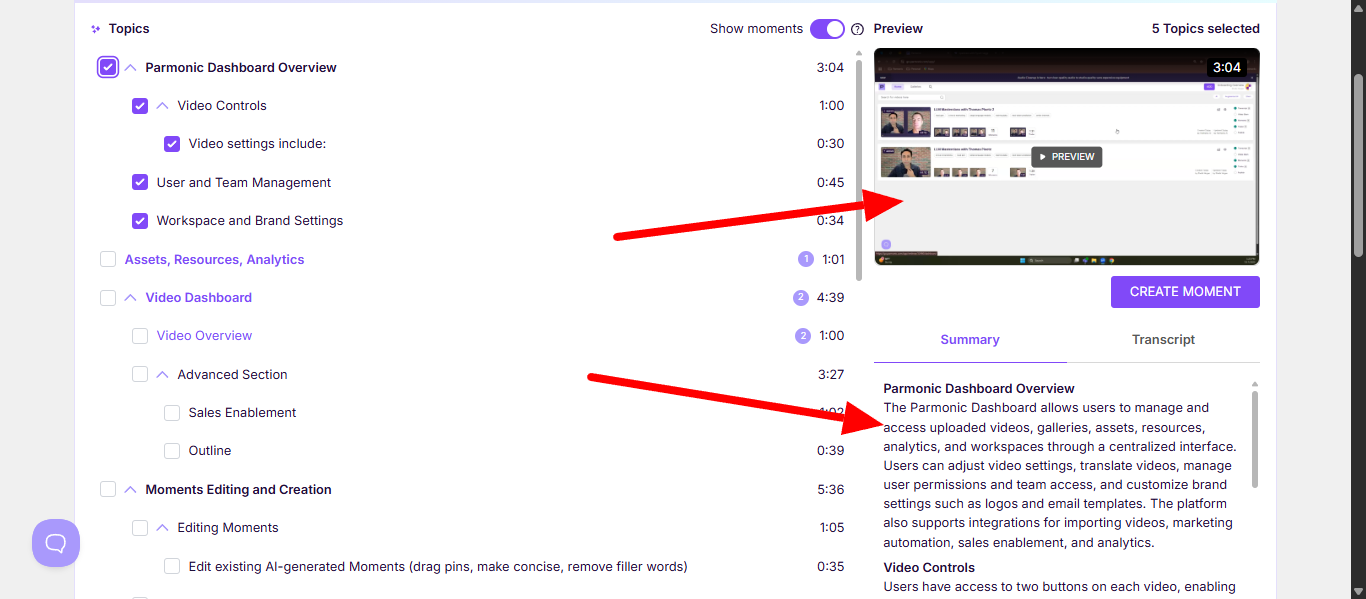
Task: Open the Video Dashboard topic link
Action: tap(198, 297)
